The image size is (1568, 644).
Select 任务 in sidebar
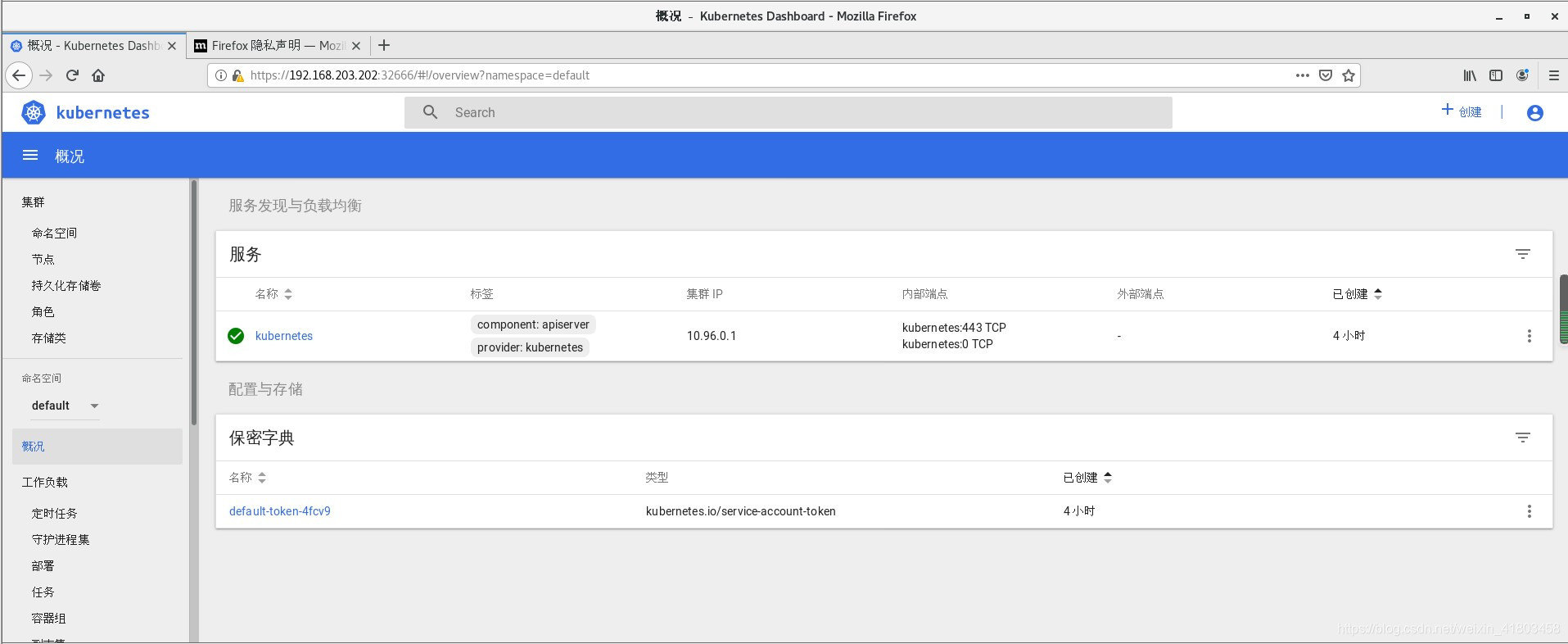[x=43, y=592]
